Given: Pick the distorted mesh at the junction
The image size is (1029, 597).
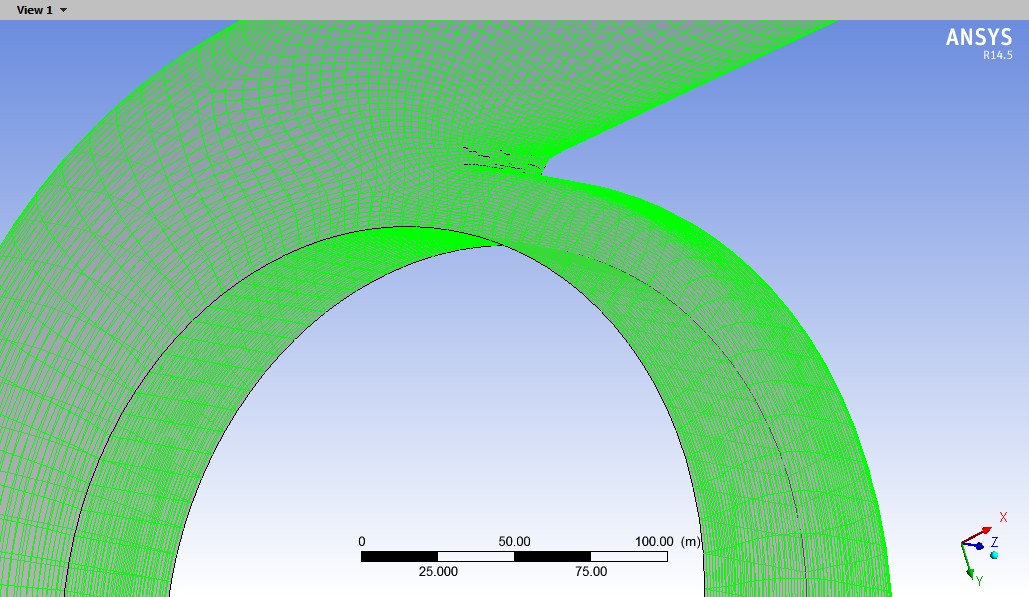Looking at the screenshot, I should click(500, 160).
